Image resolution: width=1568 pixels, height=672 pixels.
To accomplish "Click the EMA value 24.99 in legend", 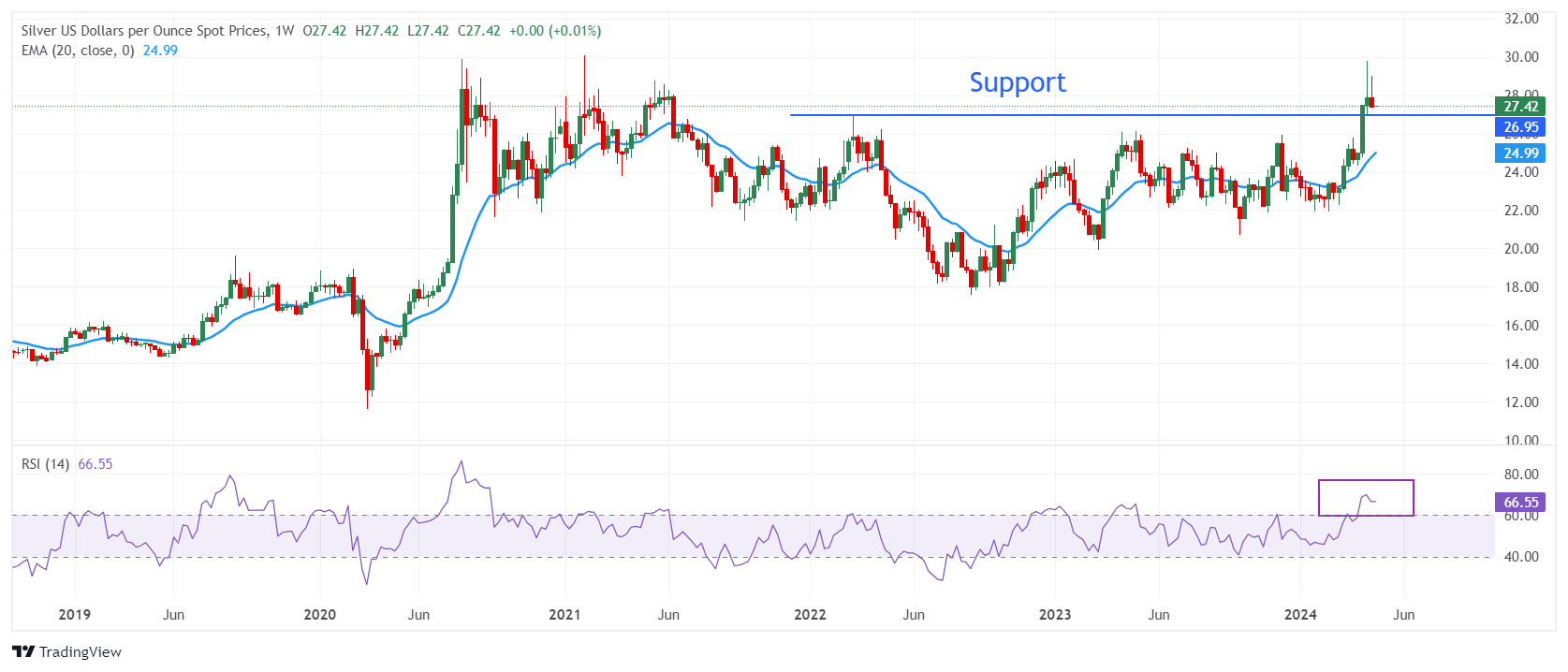I will tap(160, 51).
